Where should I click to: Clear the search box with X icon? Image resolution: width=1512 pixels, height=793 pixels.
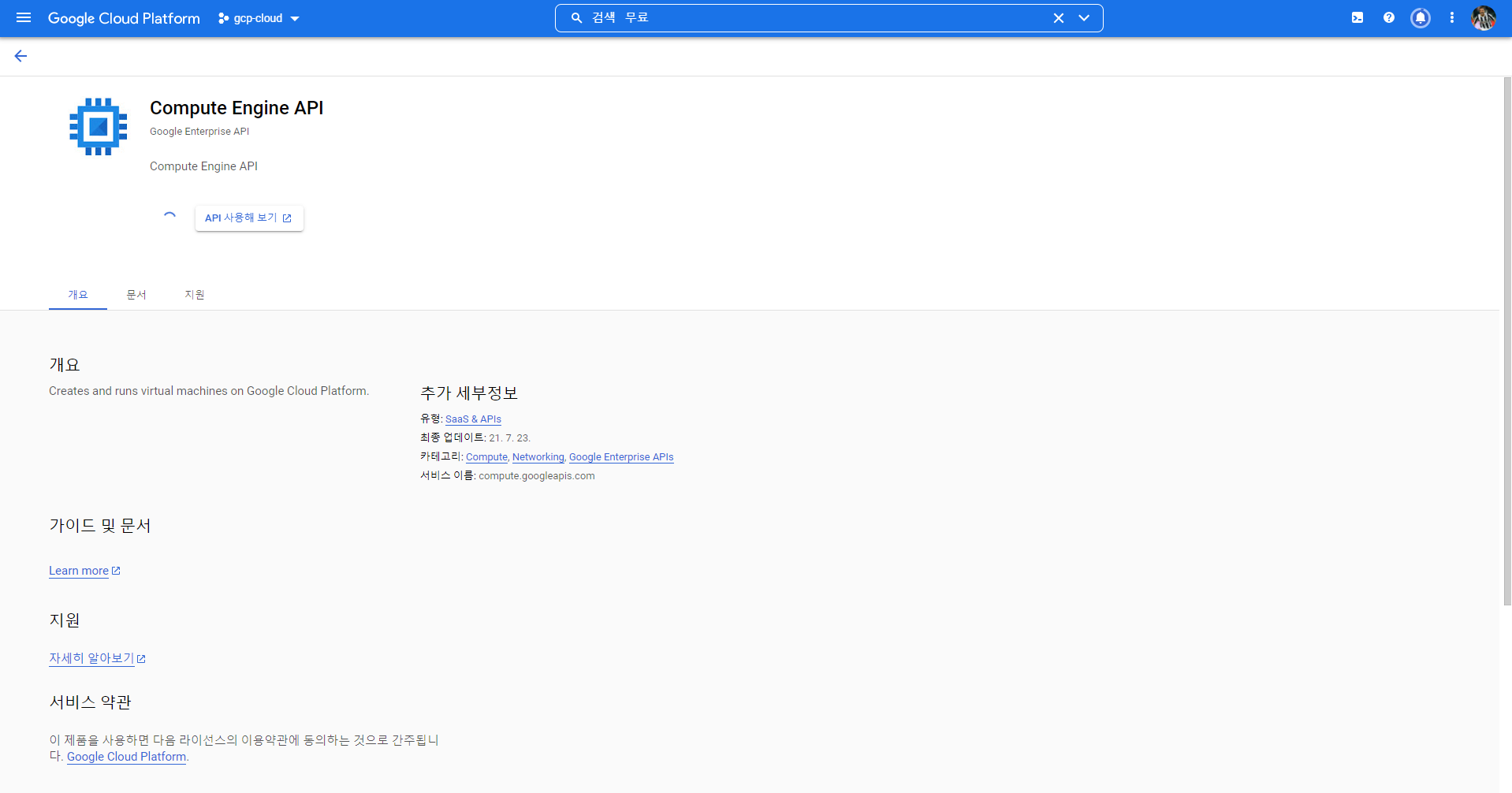pyautogui.click(x=1059, y=18)
